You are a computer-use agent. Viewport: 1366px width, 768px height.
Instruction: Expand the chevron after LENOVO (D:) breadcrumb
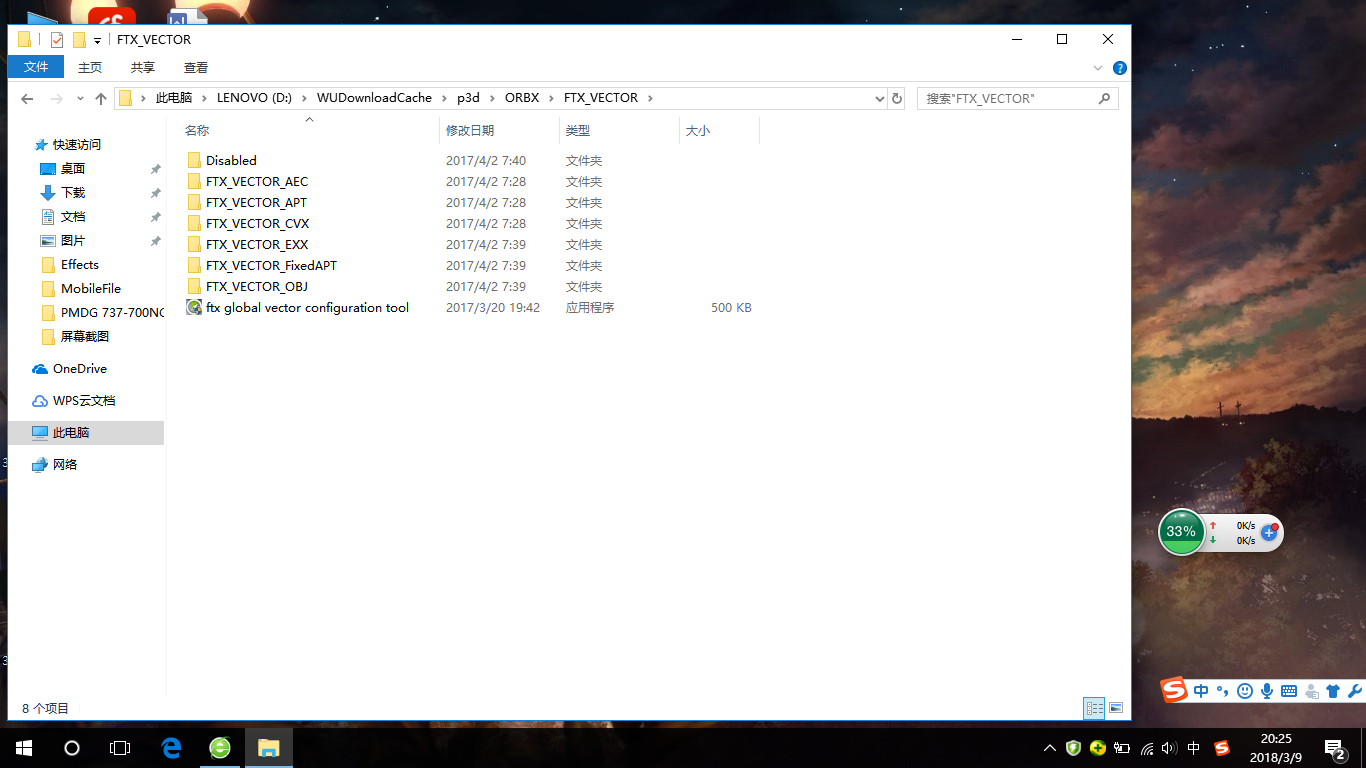coord(304,98)
